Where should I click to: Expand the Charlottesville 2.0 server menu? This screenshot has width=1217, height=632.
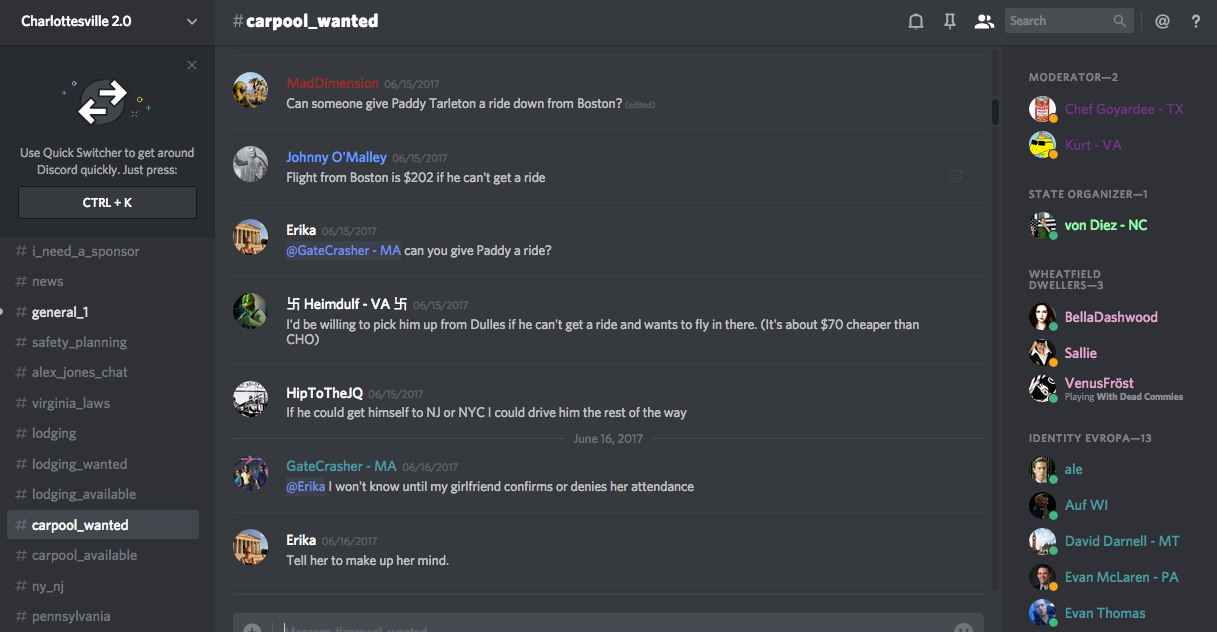[x=192, y=21]
